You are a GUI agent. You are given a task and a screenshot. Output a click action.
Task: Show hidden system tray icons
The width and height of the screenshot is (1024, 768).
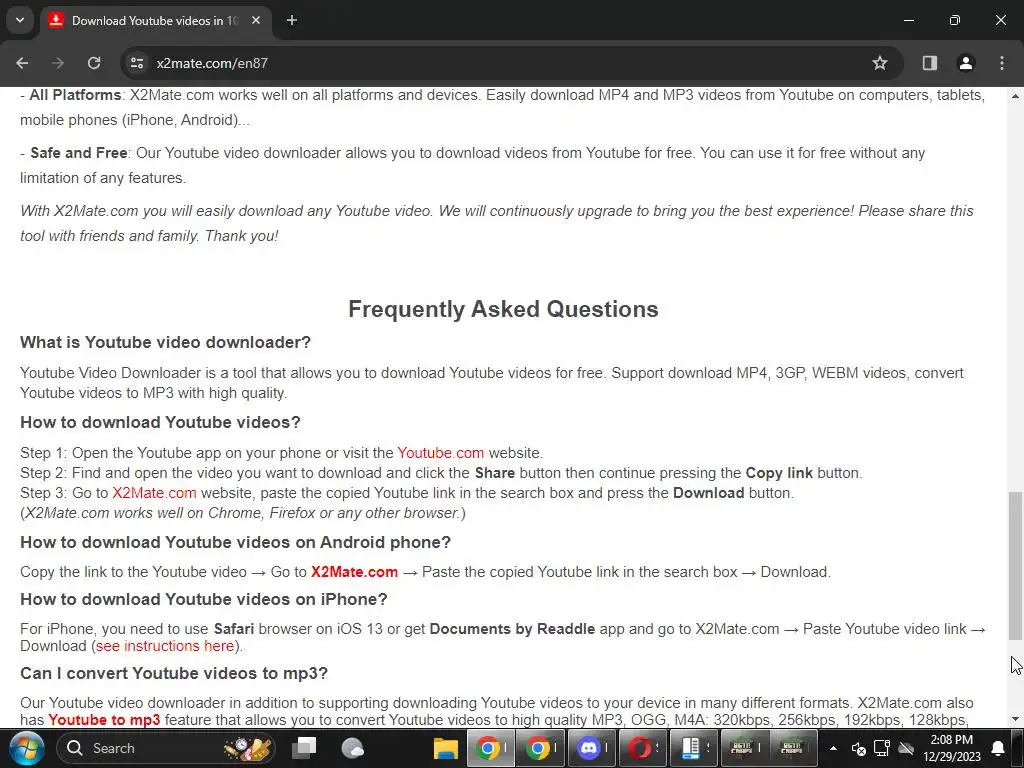(x=833, y=748)
